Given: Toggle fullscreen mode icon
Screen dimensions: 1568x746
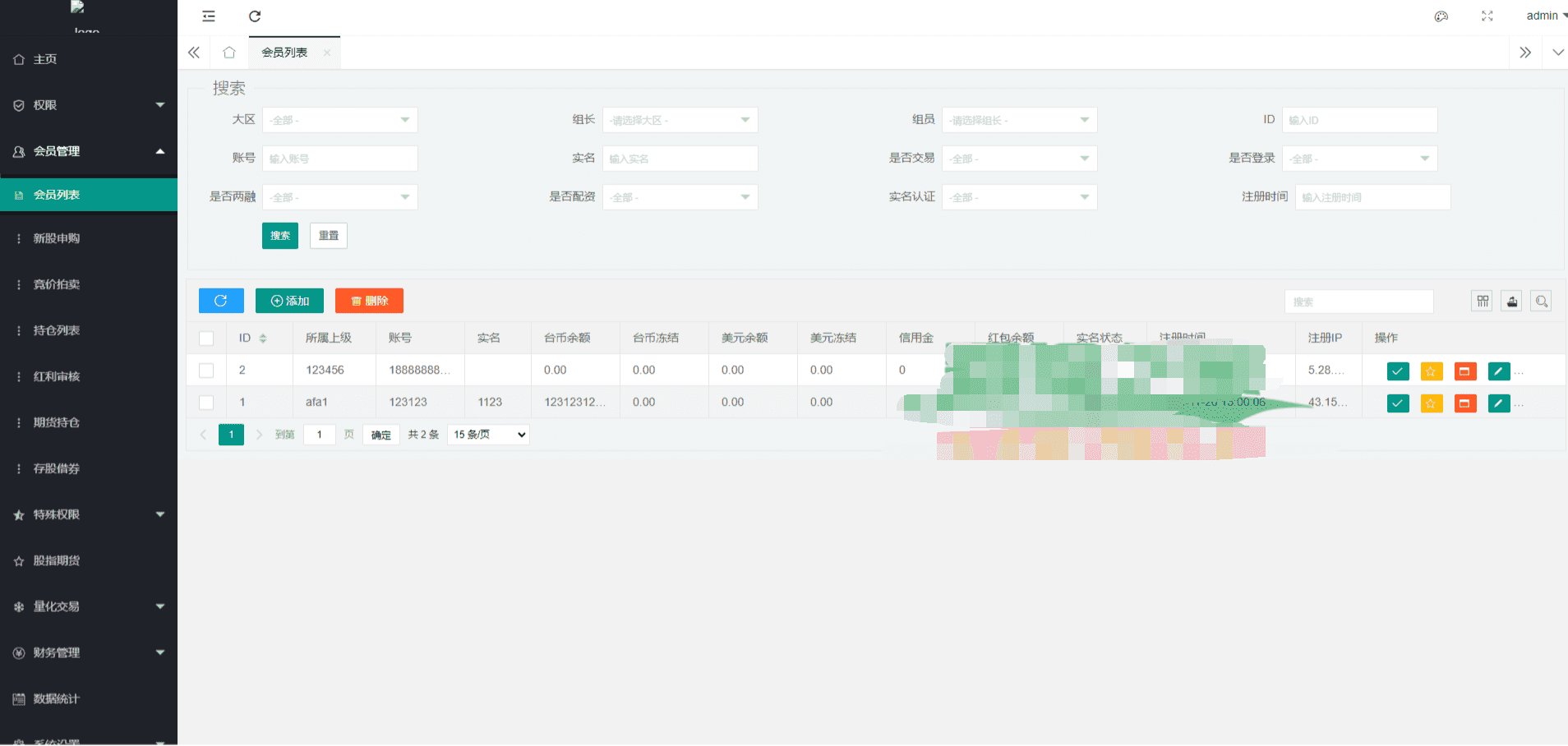Looking at the screenshot, I should pos(1487,16).
